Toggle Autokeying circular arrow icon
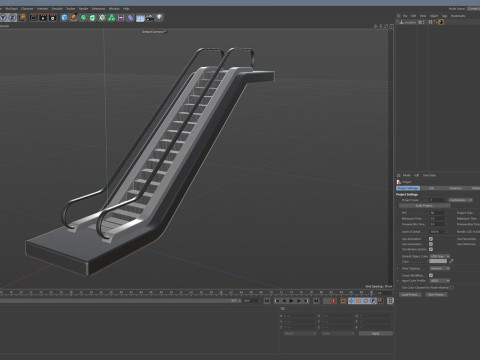The image size is (480, 360). [x=343, y=301]
